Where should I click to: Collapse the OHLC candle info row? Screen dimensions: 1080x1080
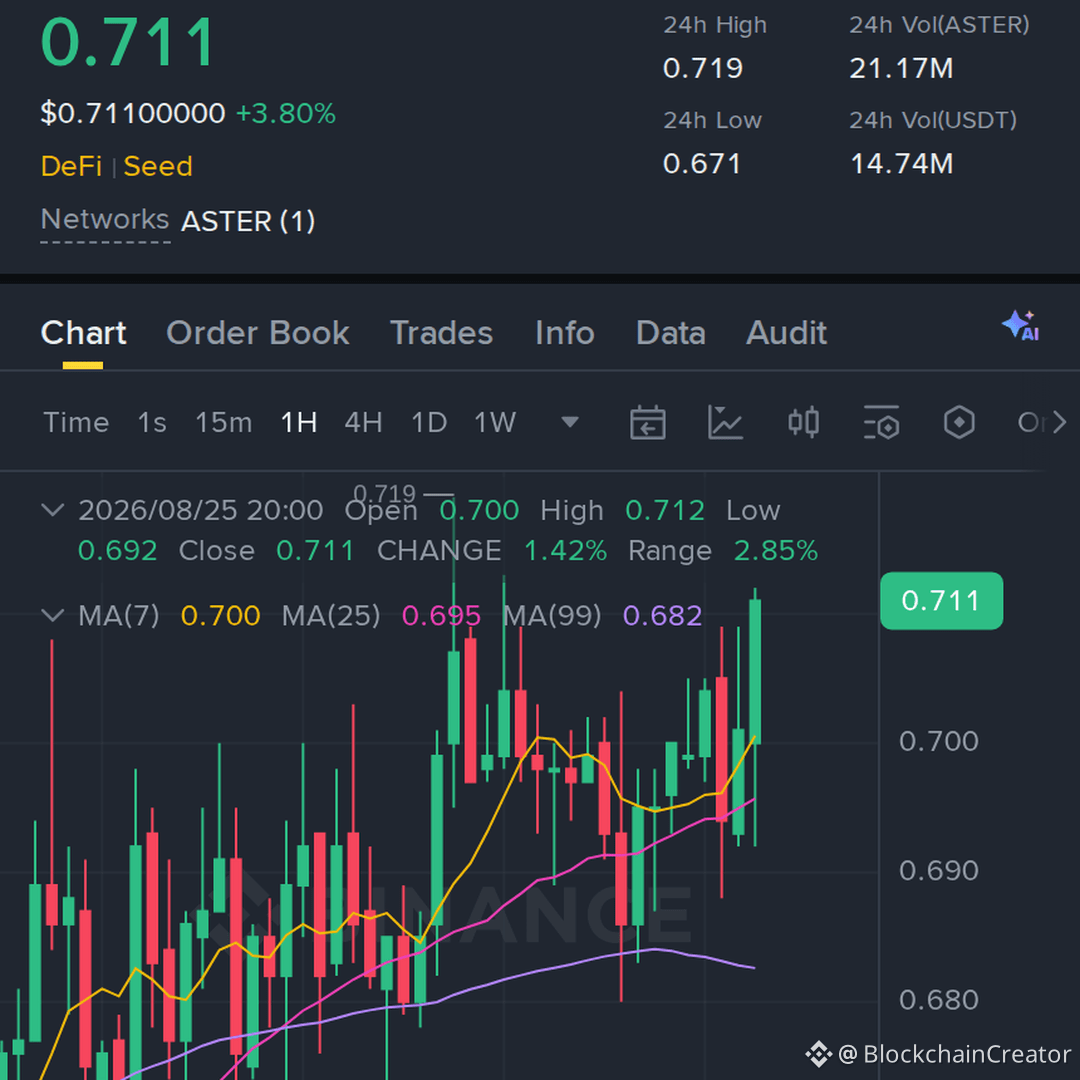click(x=53, y=510)
